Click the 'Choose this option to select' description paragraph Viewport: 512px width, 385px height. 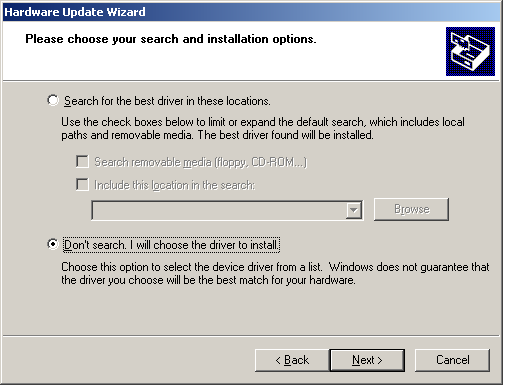pyautogui.click(x=275, y=273)
